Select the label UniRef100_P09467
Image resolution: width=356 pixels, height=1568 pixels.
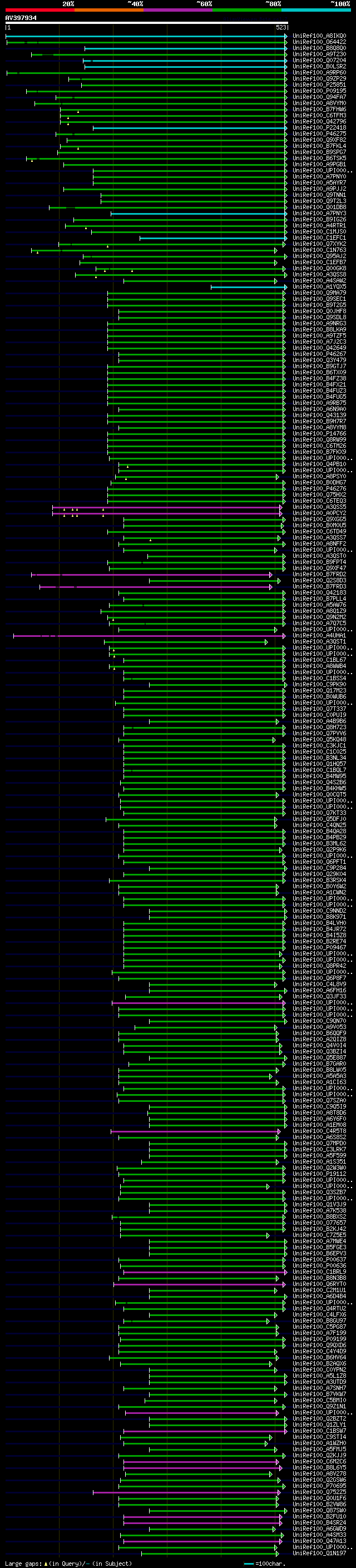pyautogui.click(x=319, y=948)
